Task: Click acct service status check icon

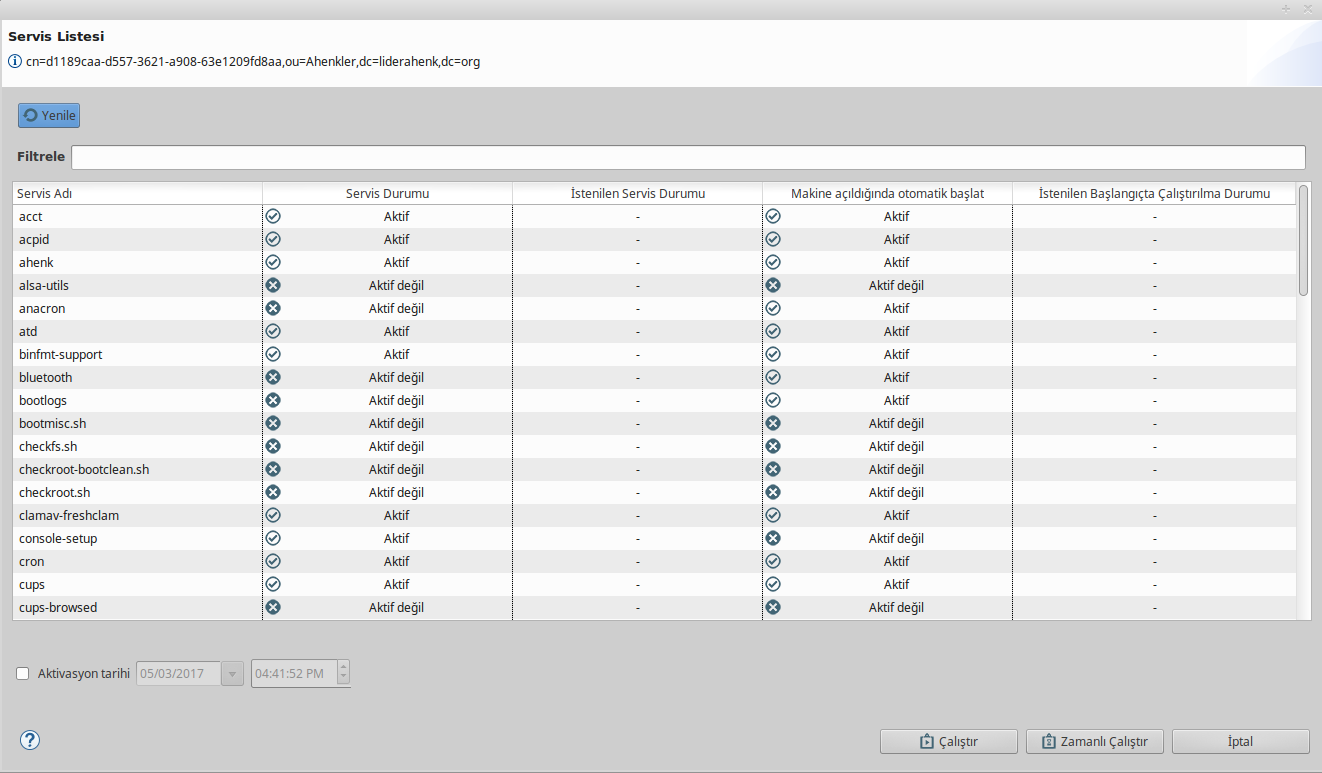Action: tap(273, 216)
